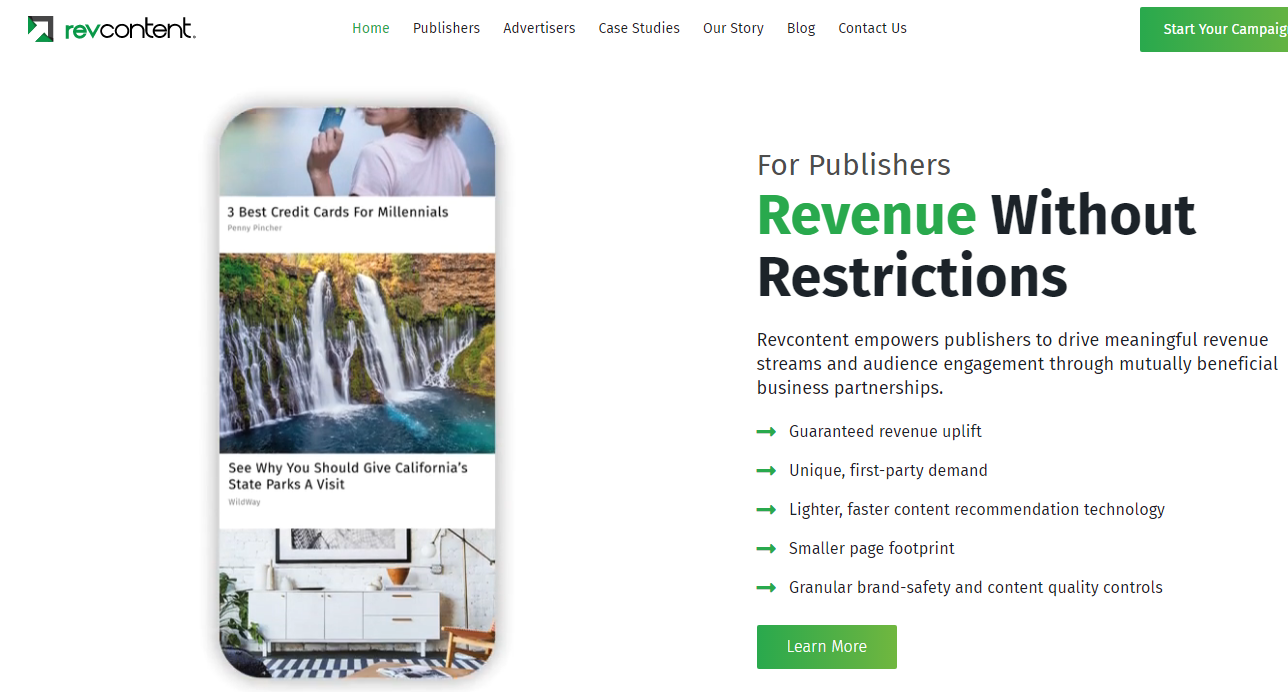Go to Contact Us
This screenshot has width=1288, height=692.
pyautogui.click(x=872, y=28)
